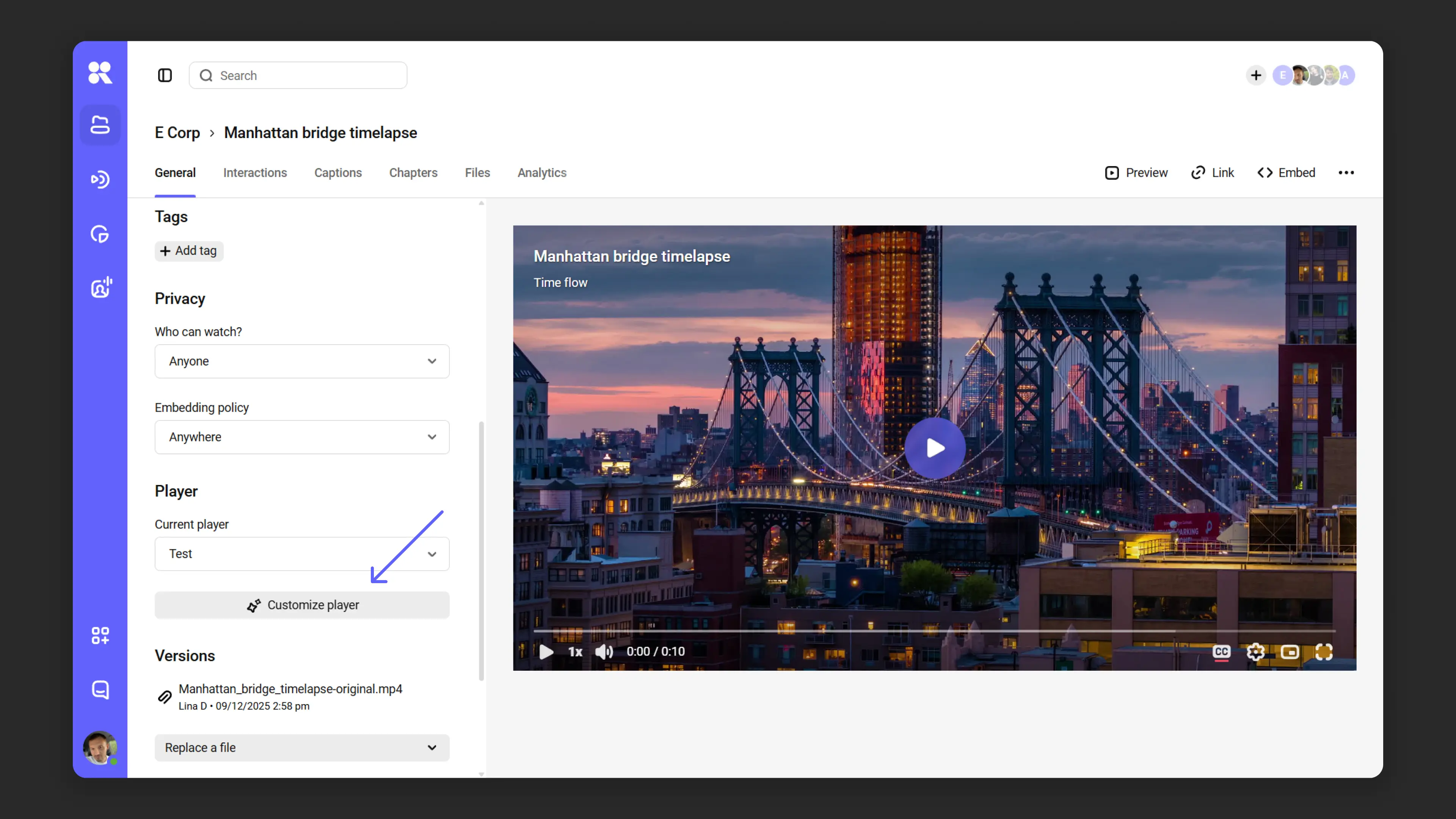The width and height of the screenshot is (1456, 819).
Task: Click the Time flow subtitle in player
Action: pyautogui.click(x=561, y=282)
